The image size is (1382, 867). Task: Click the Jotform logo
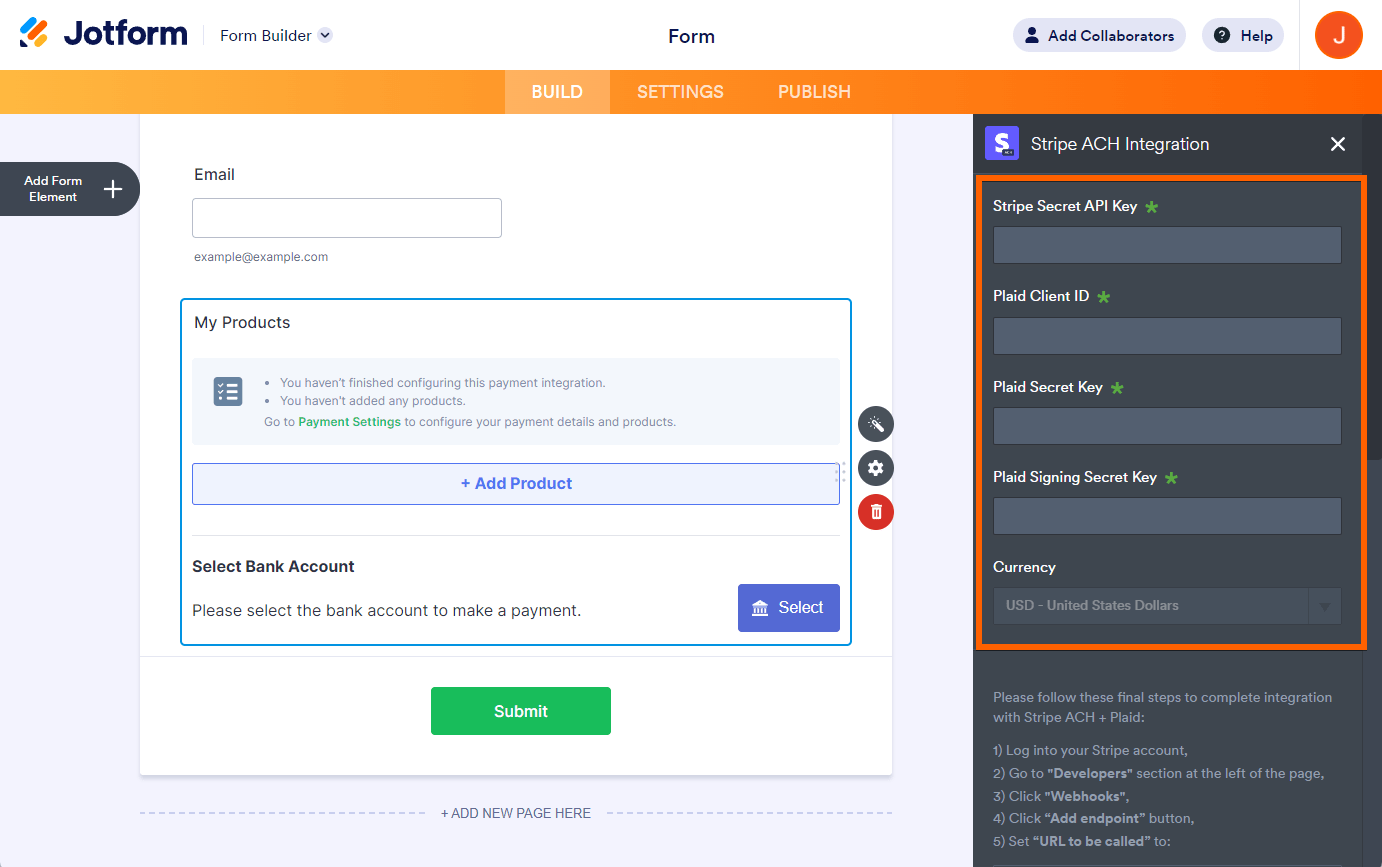(x=103, y=34)
